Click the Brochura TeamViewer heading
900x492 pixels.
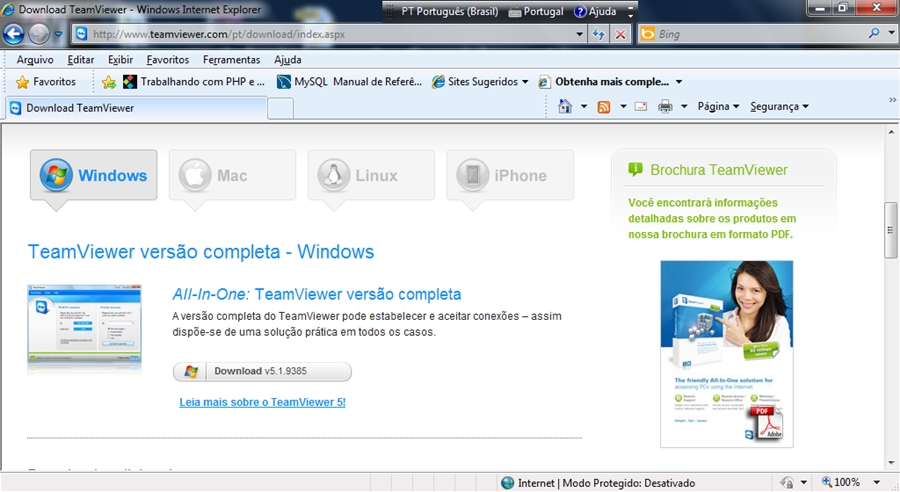[719, 170]
